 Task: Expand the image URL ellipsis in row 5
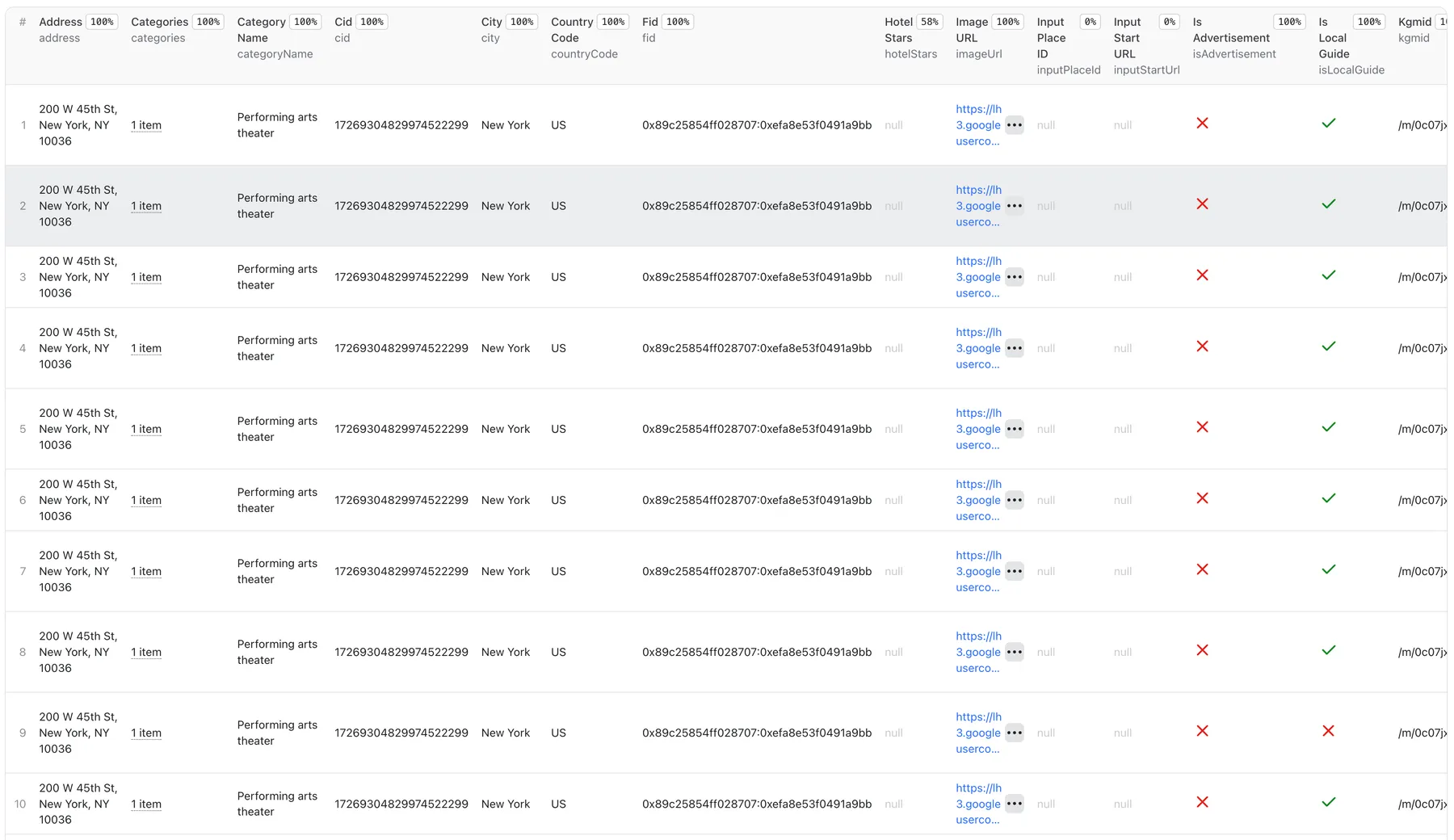click(1015, 429)
